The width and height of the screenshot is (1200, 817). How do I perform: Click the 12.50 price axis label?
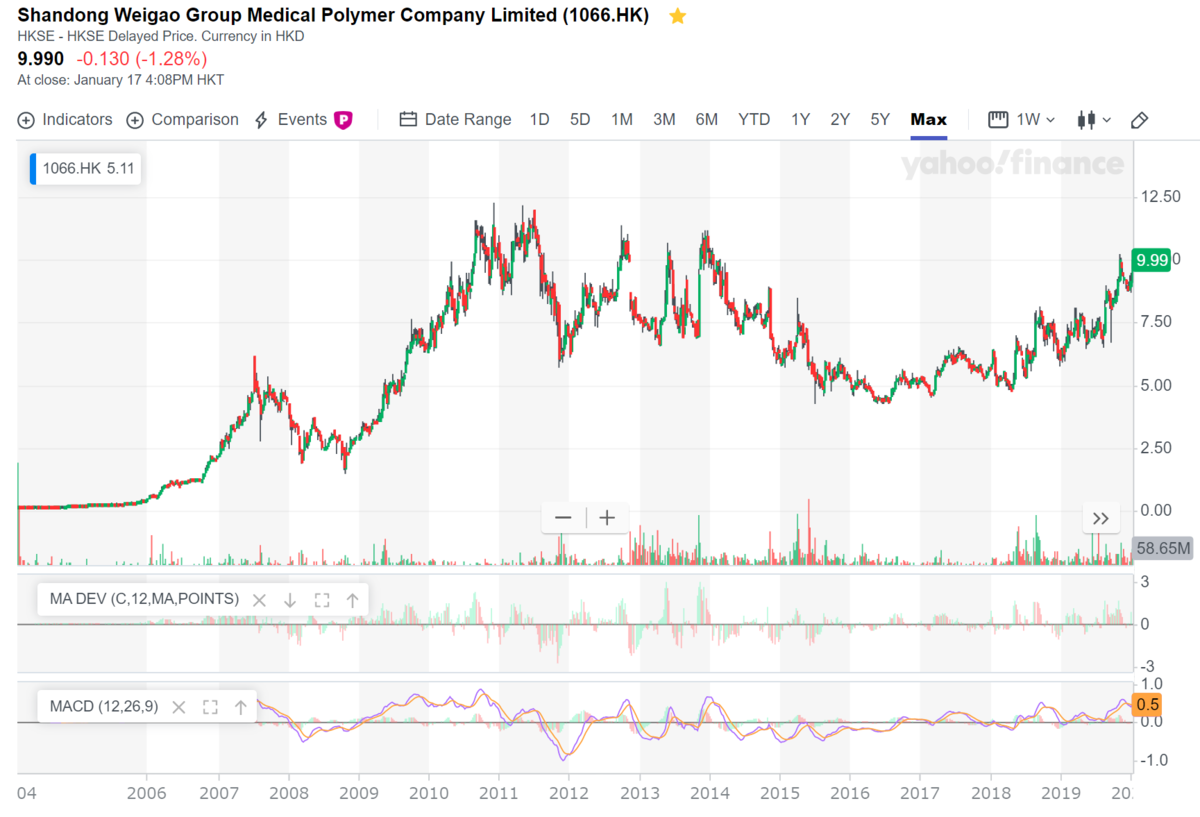point(1160,196)
